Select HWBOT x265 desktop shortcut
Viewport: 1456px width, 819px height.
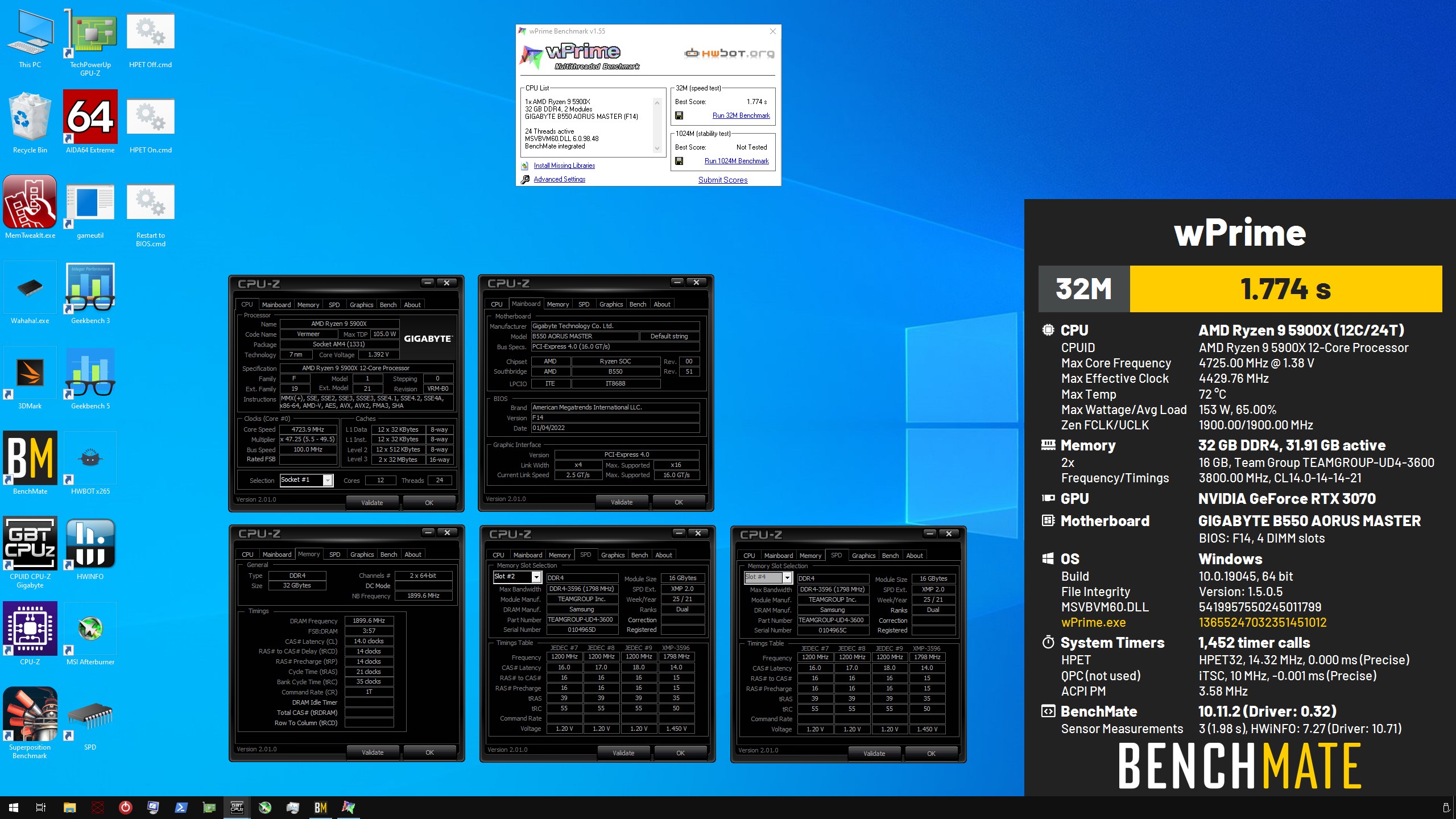(x=90, y=464)
